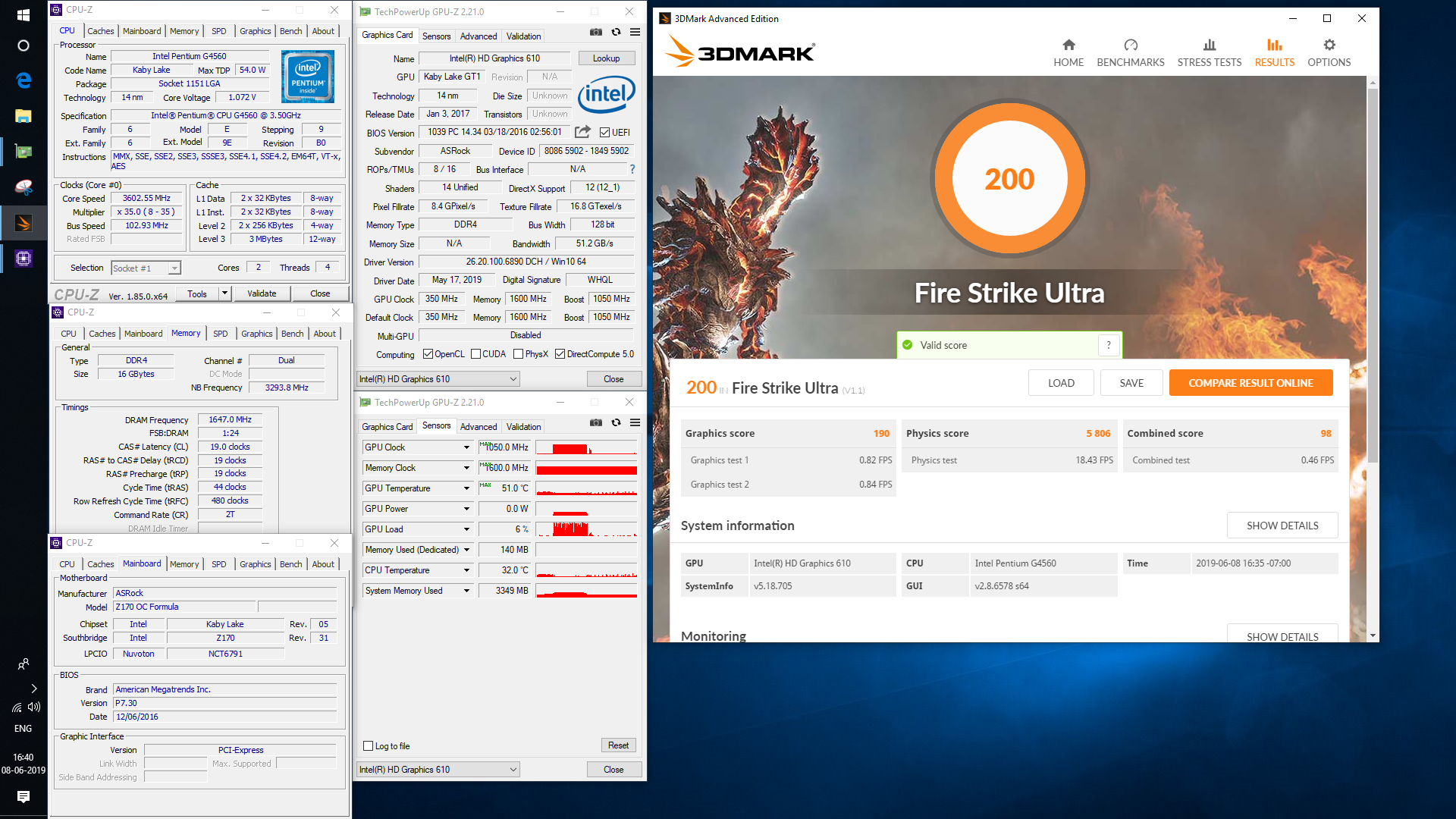Click Intel logo in GPU-Z
Image resolution: width=1456 pixels, height=819 pixels.
(607, 95)
